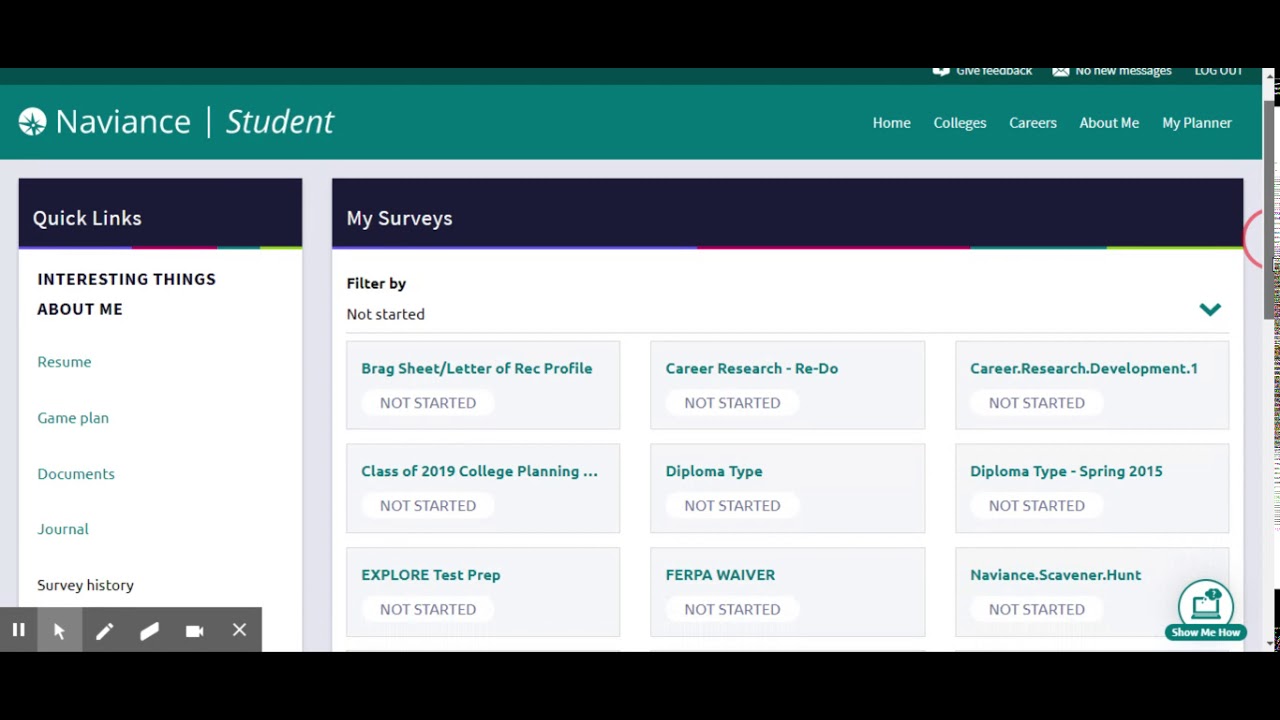Viewport: 1280px width, 720px height.
Task: Open the Show Me How help widget
Action: (1206, 609)
